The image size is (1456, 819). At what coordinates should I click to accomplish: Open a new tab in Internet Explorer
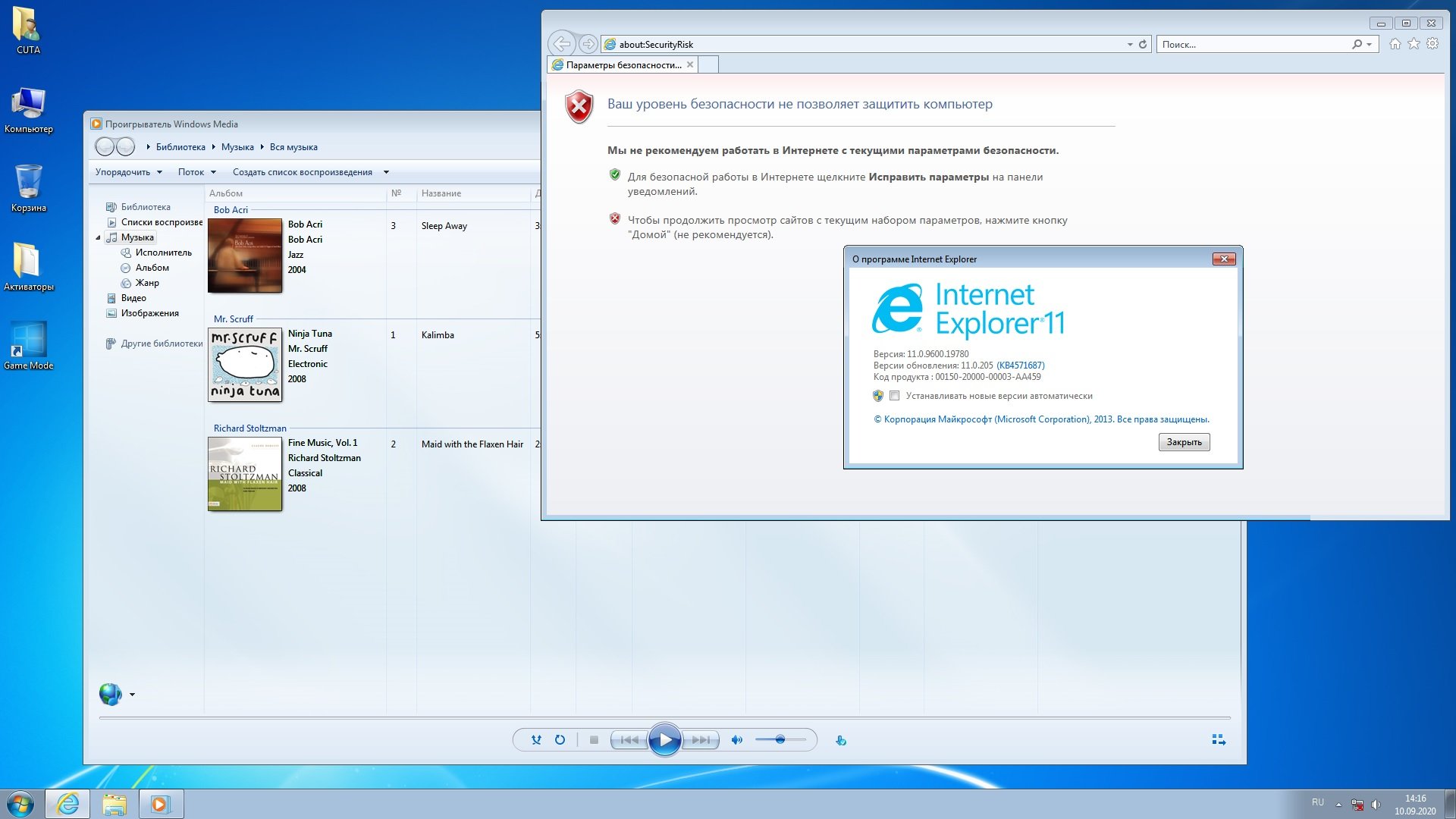coord(708,65)
